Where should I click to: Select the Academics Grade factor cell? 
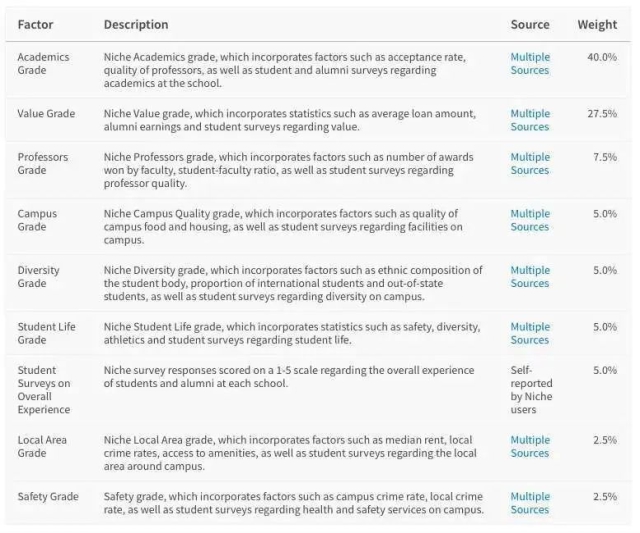43,64
